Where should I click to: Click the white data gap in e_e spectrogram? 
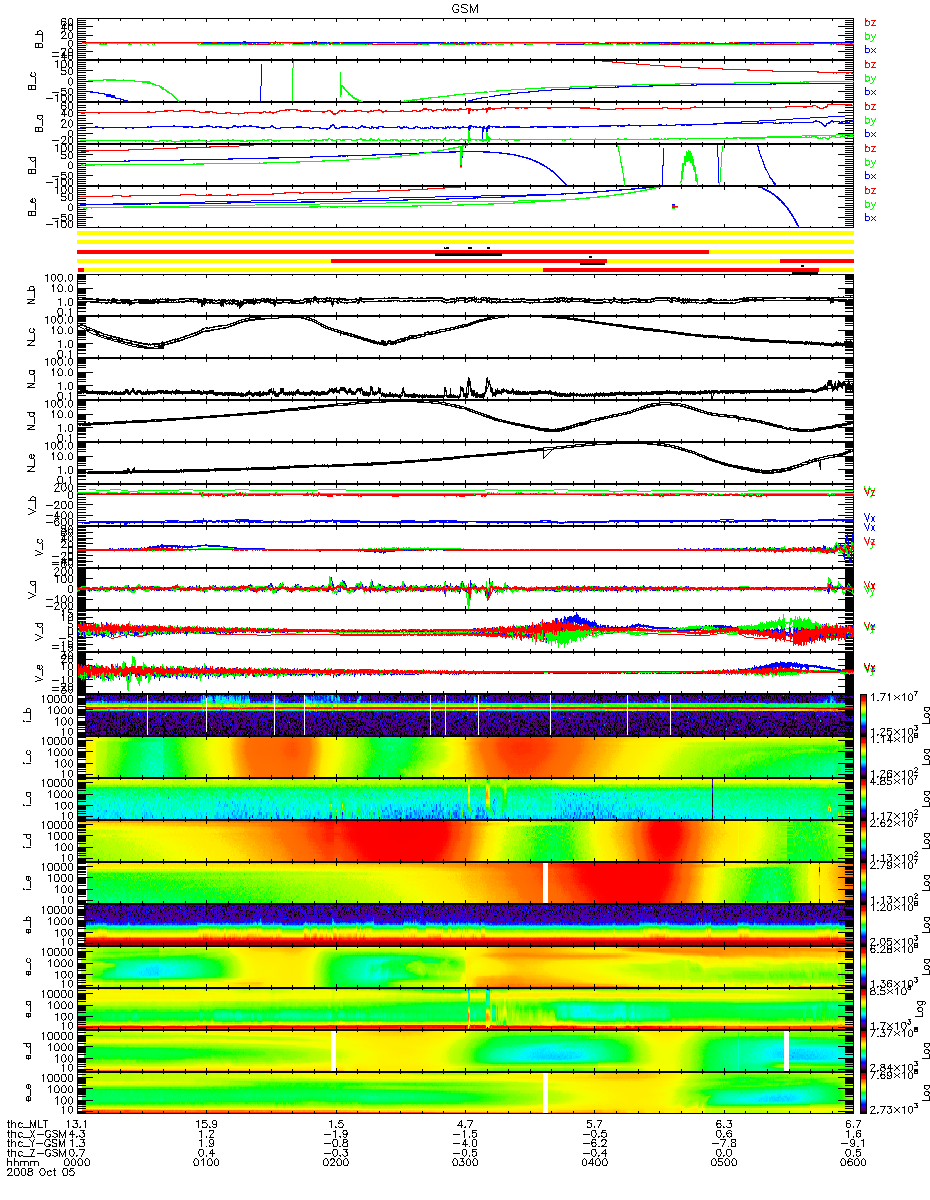tap(546, 1093)
